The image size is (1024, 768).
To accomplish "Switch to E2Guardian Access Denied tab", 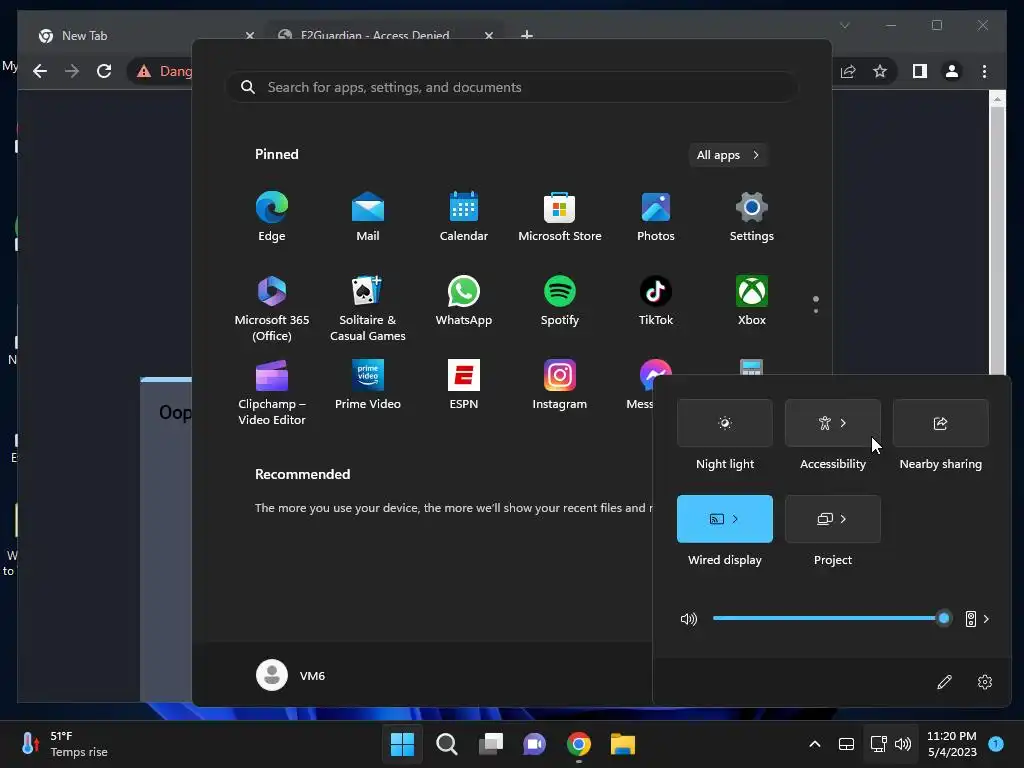I will click(385, 35).
